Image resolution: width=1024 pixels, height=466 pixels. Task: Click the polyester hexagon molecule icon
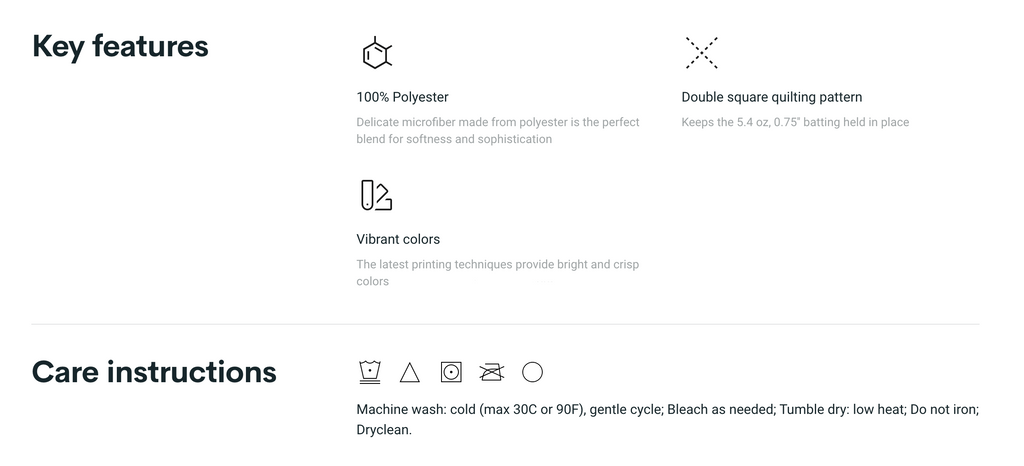coord(376,54)
